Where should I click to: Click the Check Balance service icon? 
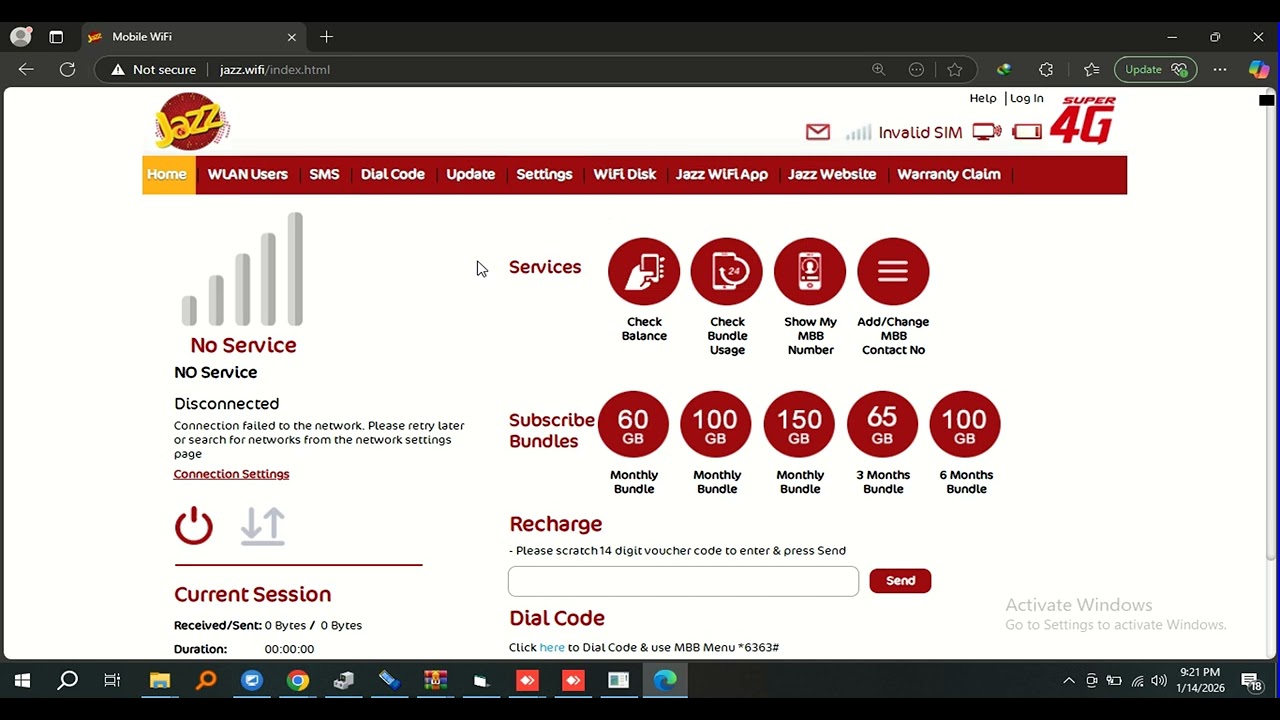pos(644,271)
